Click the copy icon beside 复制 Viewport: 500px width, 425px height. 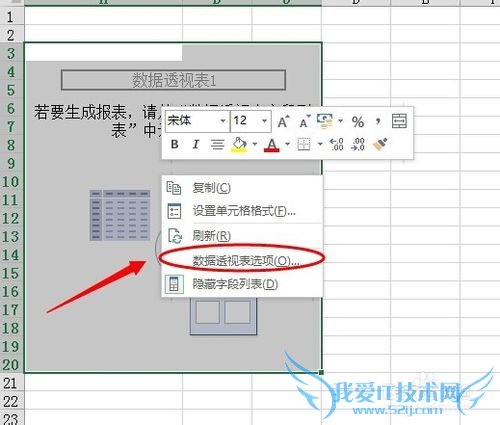pos(174,188)
